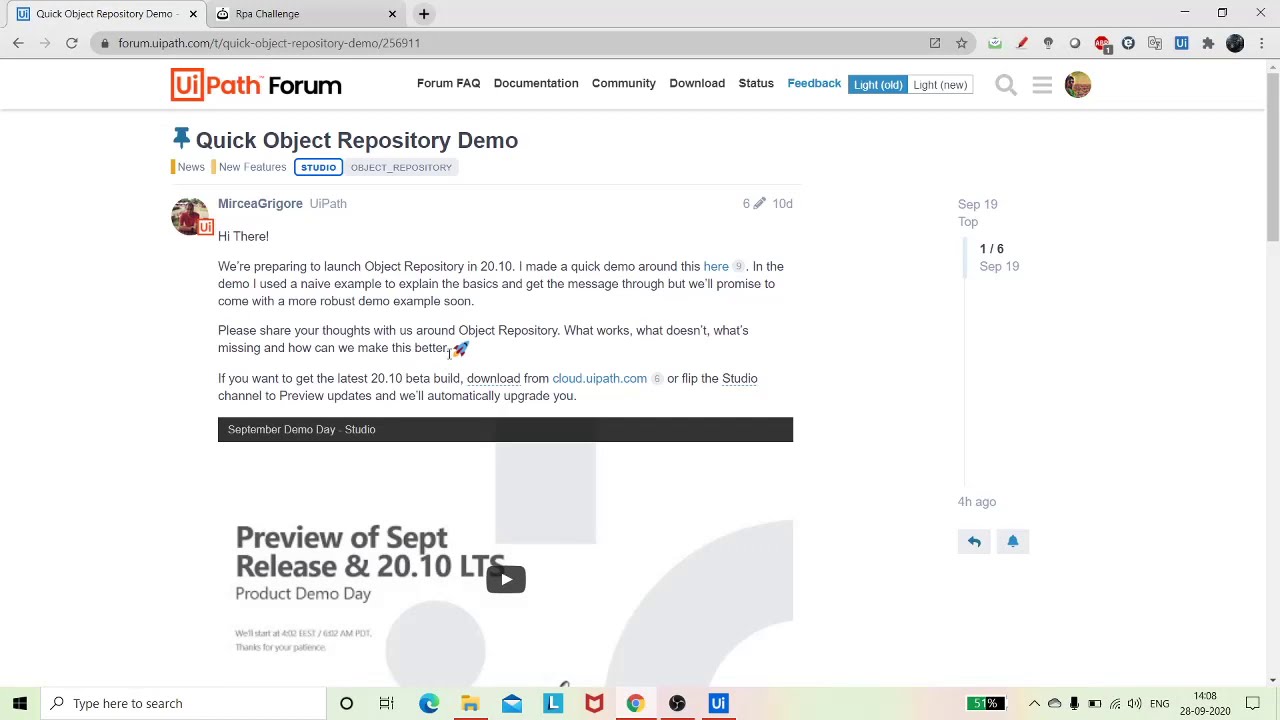
Task: Click the open-in-app icon in address bar
Action: [x=934, y=43]
